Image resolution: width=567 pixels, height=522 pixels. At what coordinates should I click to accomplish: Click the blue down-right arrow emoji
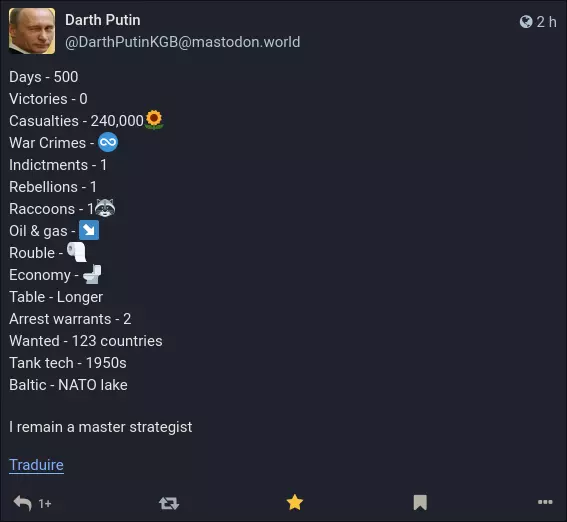click(x=89, y=230)
